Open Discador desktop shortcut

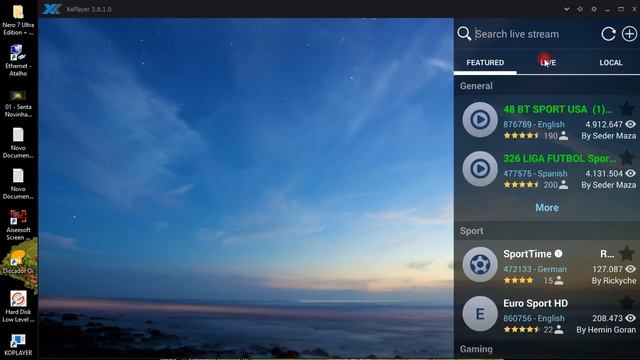click(x=18, y=263)
